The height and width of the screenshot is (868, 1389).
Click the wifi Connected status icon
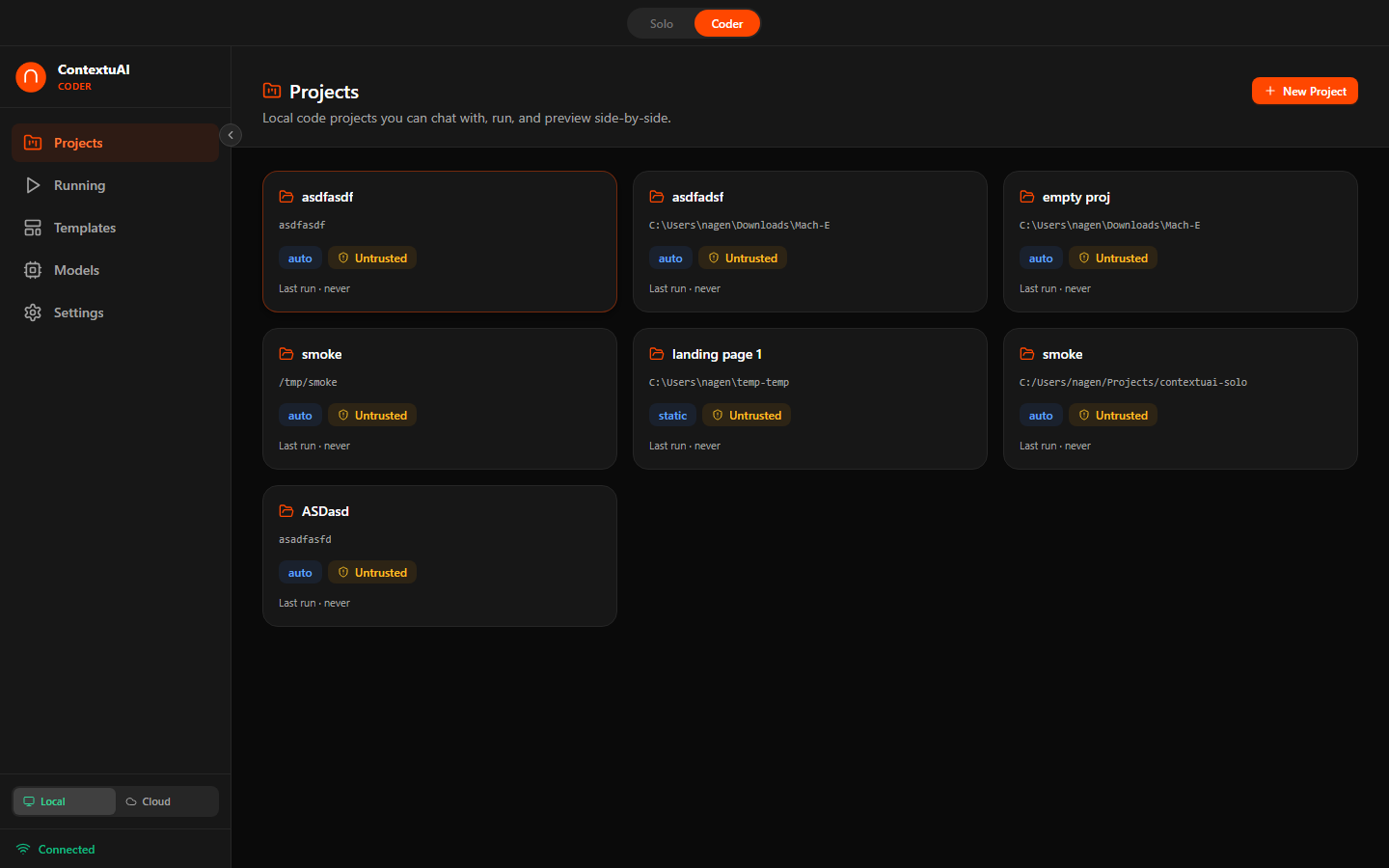[23, 849]
